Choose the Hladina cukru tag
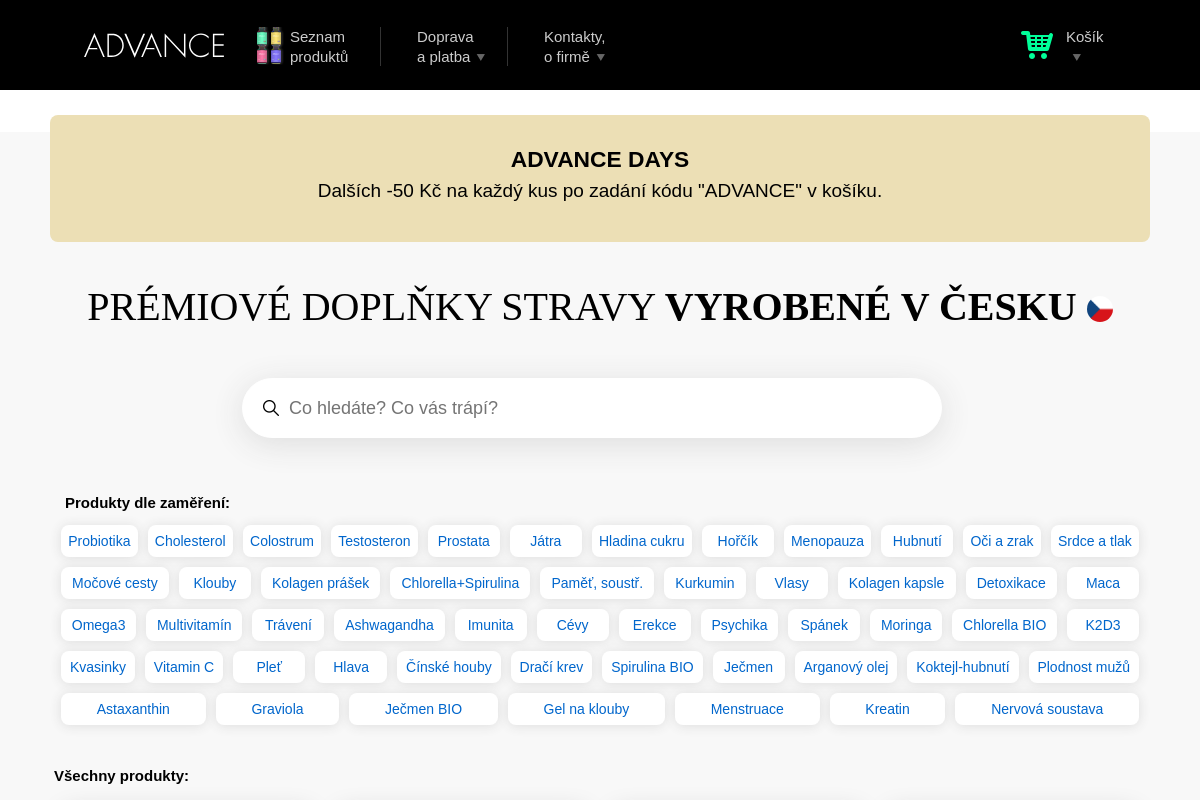The height and width of the screenshot is (800, 1200). [x=642, y=541]
